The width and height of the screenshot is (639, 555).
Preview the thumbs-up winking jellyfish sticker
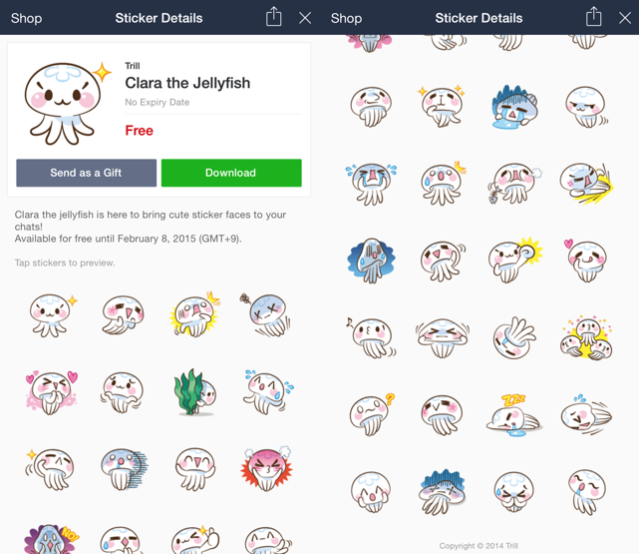coord(195,540)
